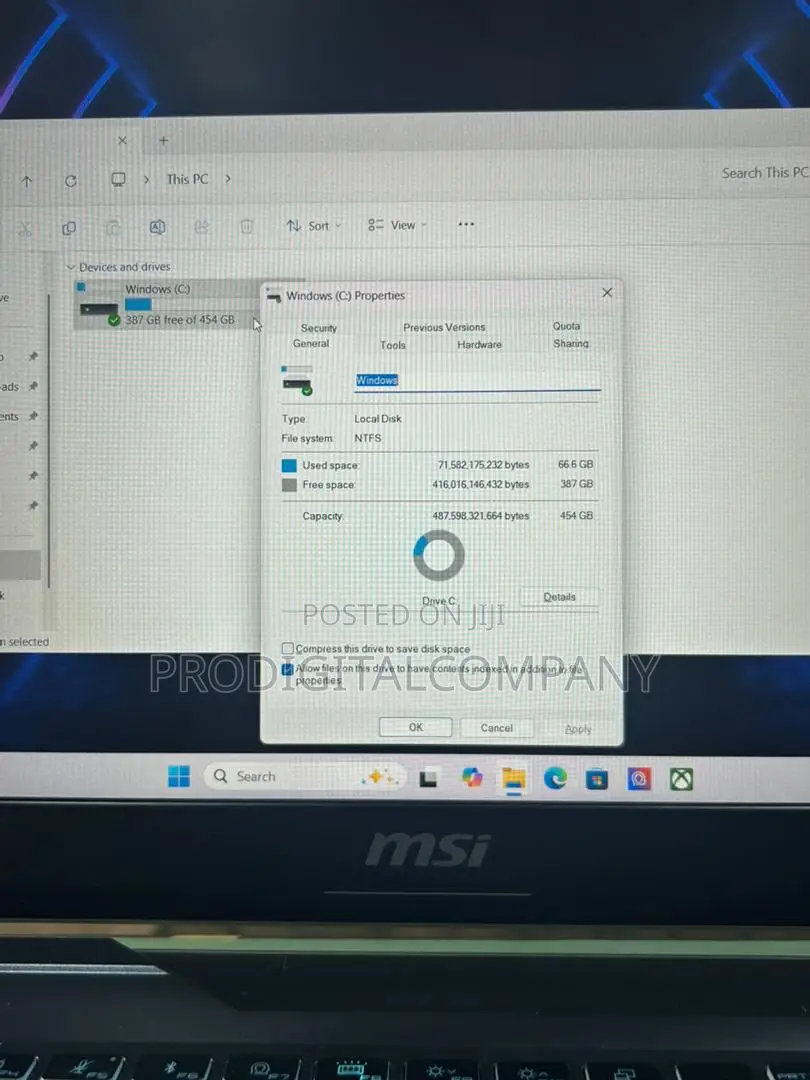Click the blue Used space color square
The height and width of the screenshot is (1080, 810).
289,466
